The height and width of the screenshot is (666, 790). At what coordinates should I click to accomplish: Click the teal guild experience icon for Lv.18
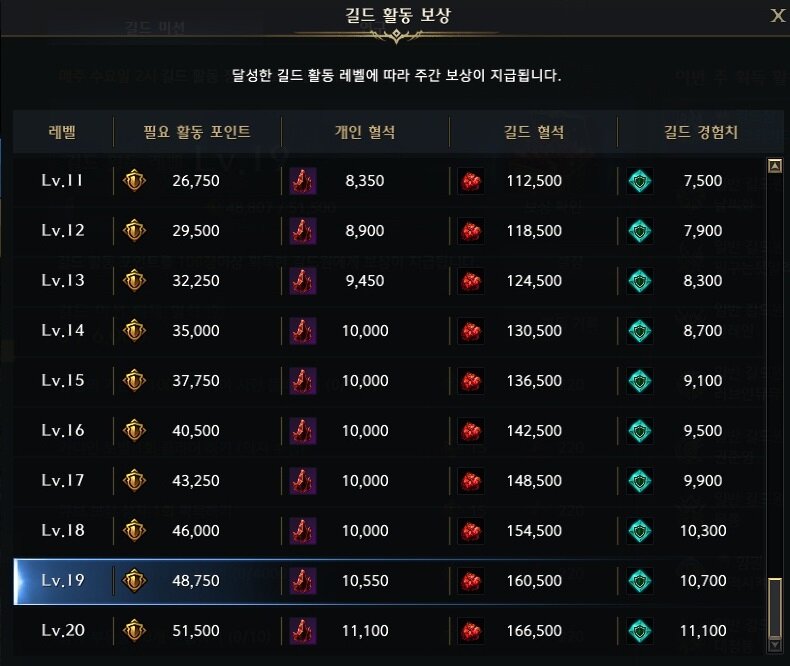click(x=640, y=530)
